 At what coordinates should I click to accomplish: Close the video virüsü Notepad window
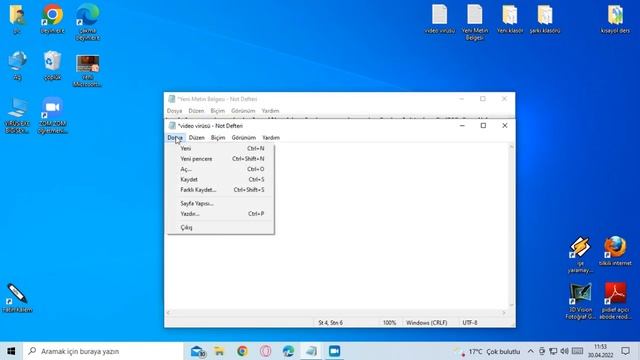505,126
